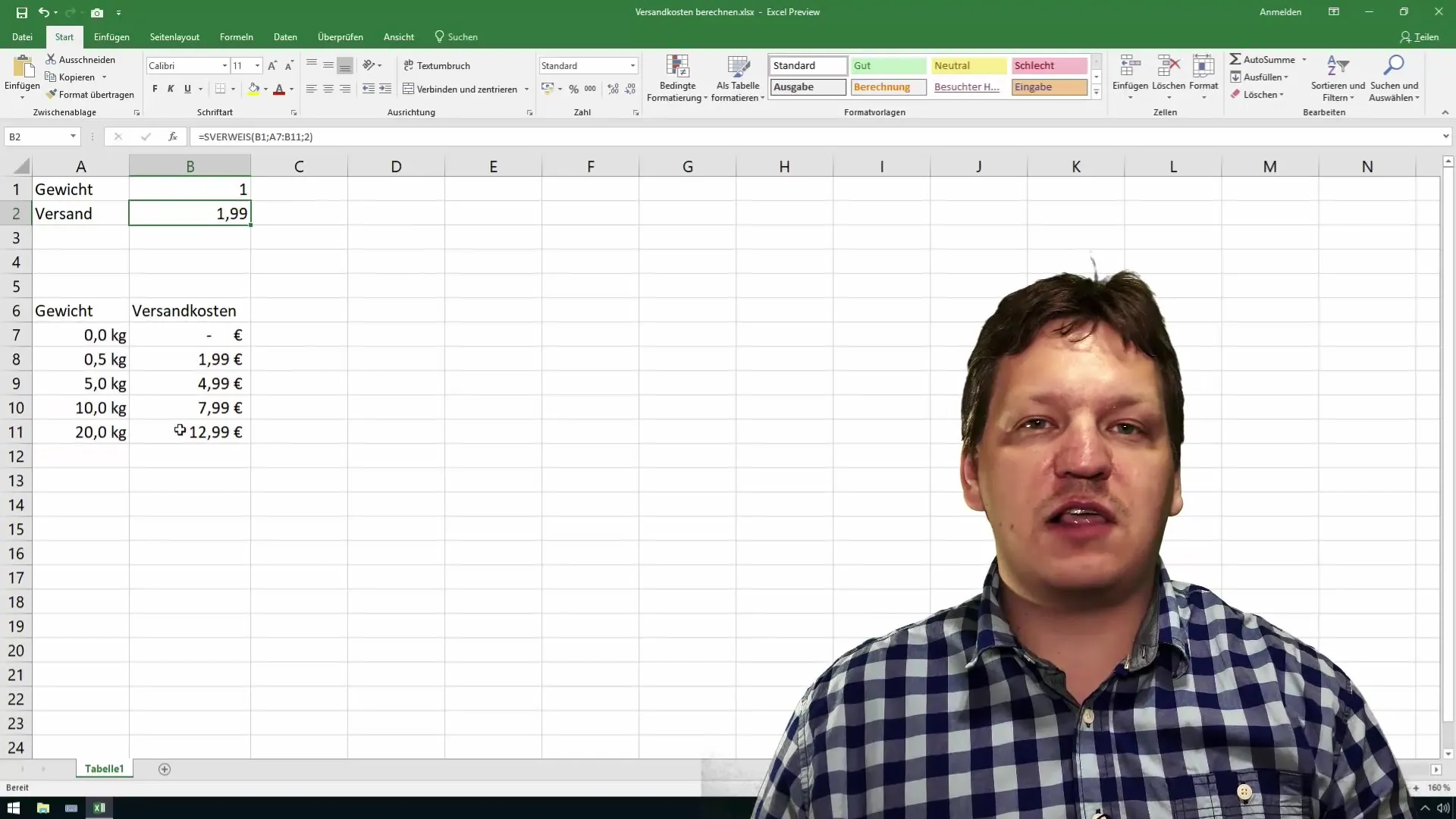Open the Datei tab
1456x819 pixels.
click(22, 36)
